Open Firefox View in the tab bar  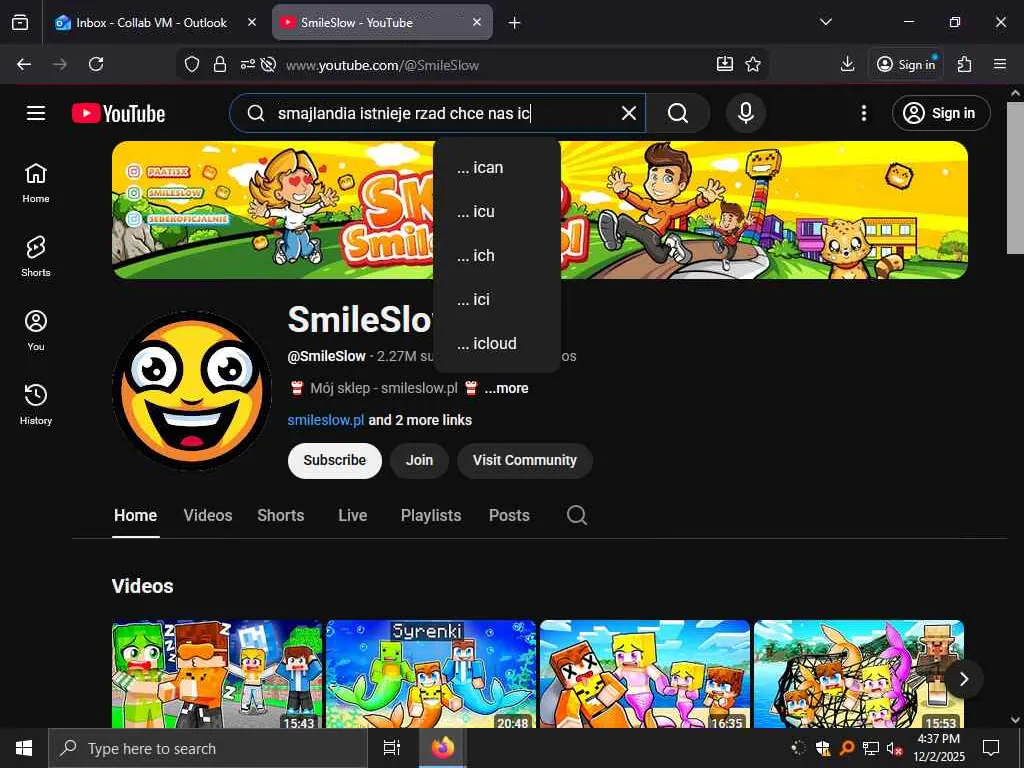pos(20,22)
